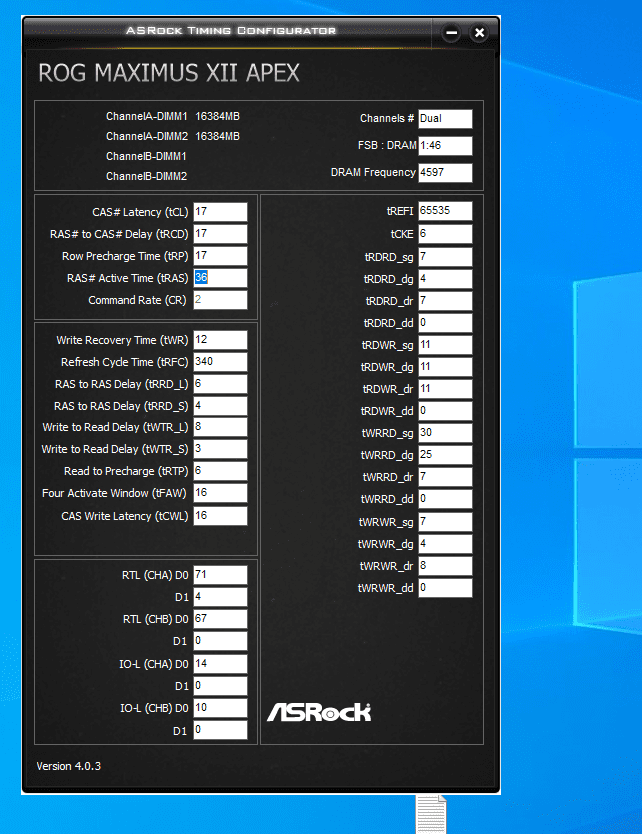Click the document file icon on desktop
Image resolution: width=642 pixels, height=834 pixels.
coord(431,814)
